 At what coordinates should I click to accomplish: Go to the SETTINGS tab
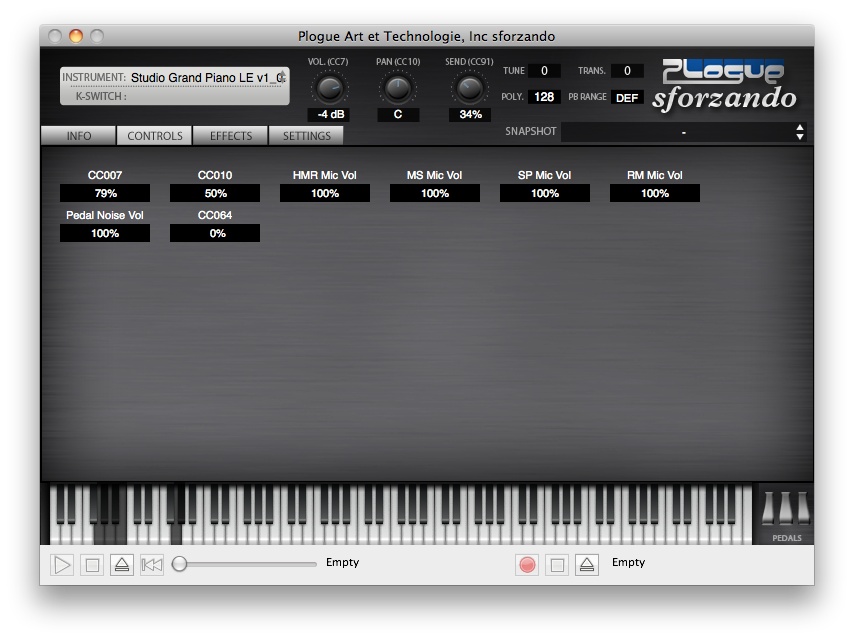(306, 136)
